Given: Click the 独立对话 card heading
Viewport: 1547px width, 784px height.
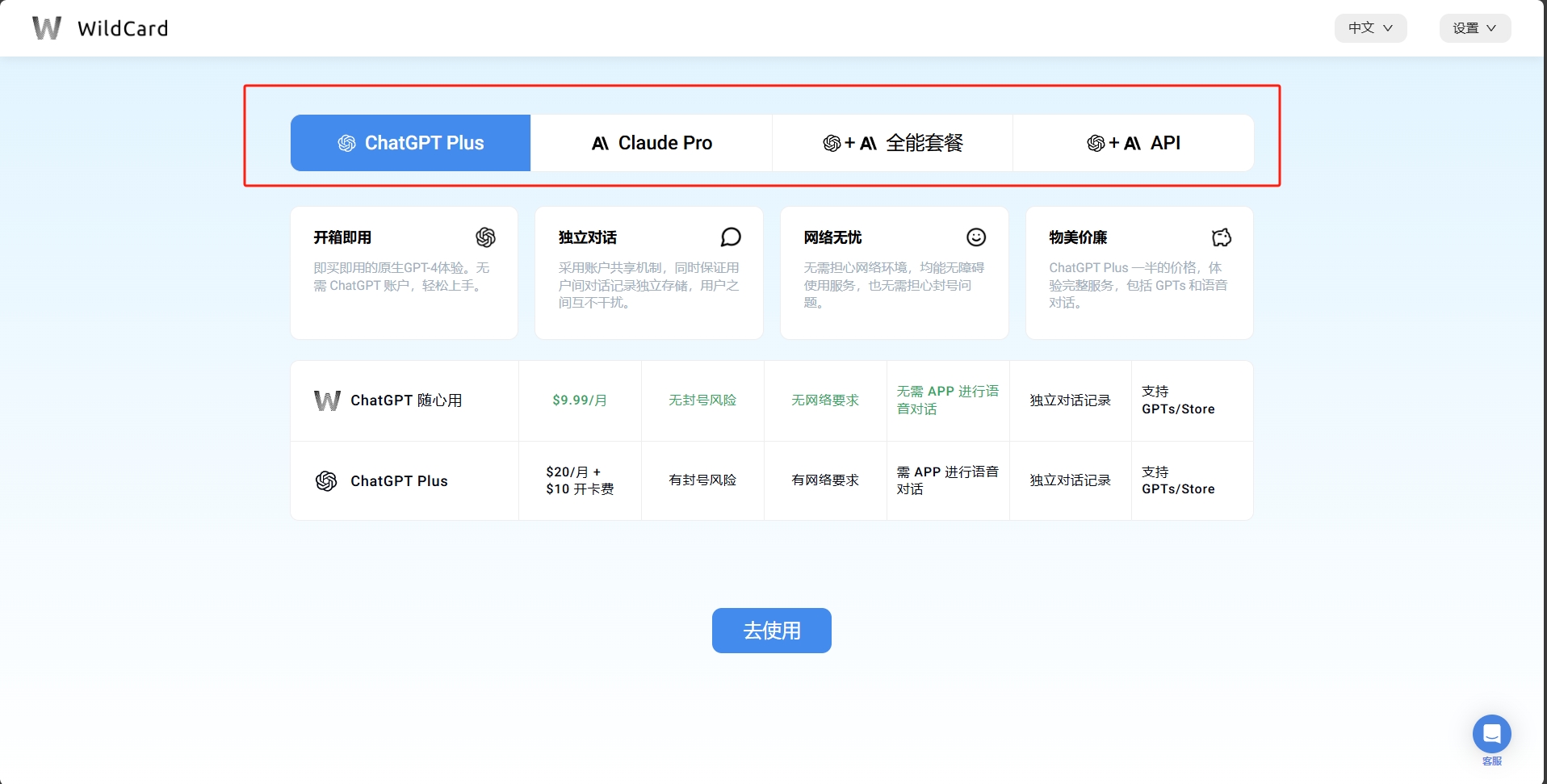Looking at the screenshot, I should pyautogui.click(x=588, y=237).
